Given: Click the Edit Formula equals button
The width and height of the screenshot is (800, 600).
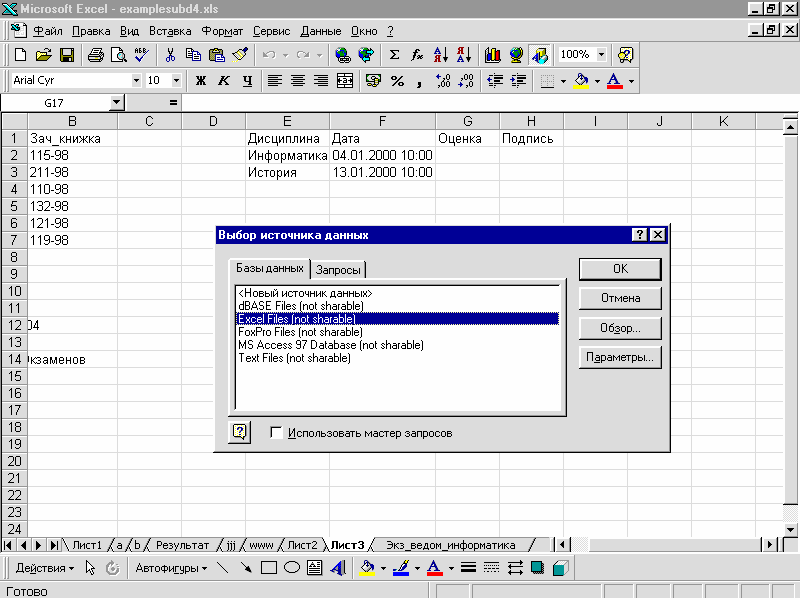Looking at the screenshot, I should pos(173,103).
